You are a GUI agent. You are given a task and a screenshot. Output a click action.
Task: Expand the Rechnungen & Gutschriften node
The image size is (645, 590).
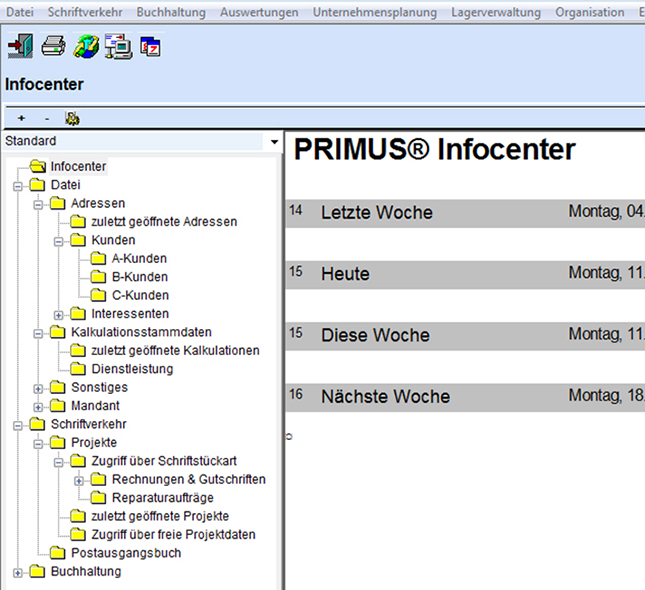tap(79, 480)
